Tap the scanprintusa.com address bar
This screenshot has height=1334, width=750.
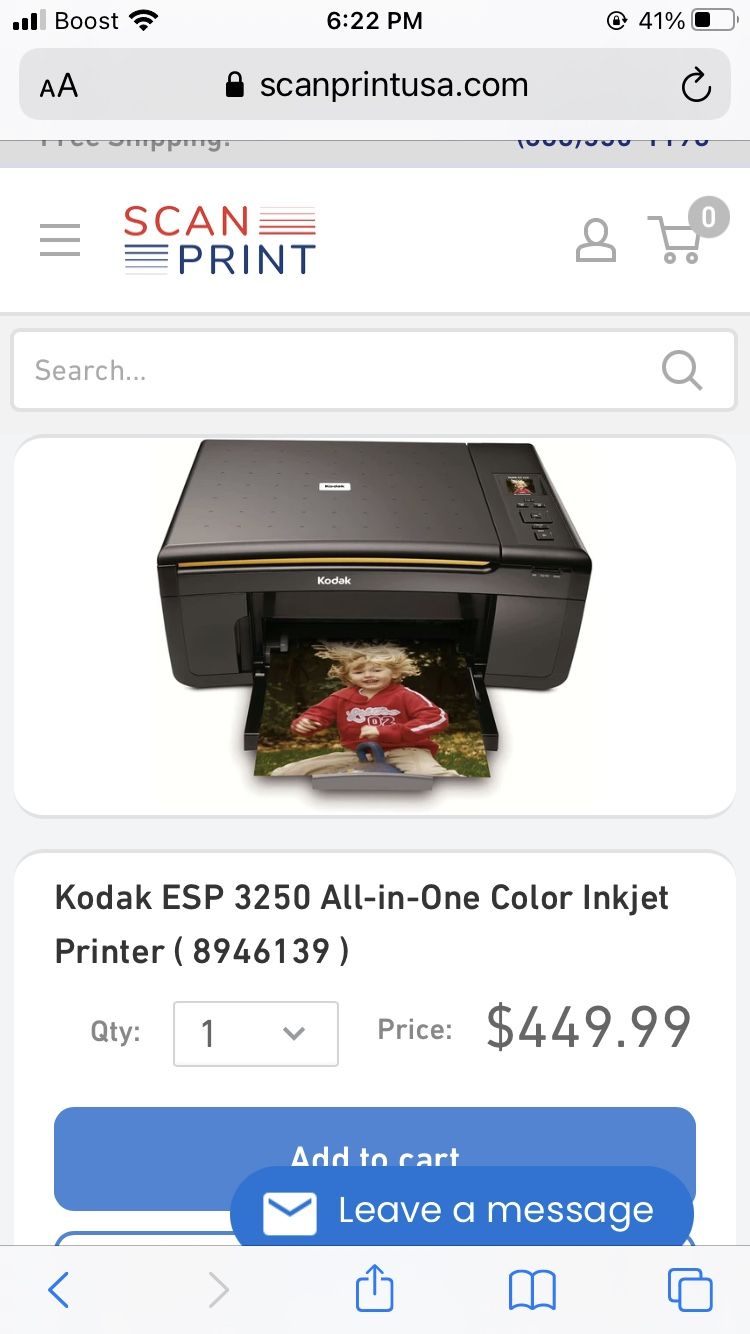pyautogui.click(x=375, y=85)
